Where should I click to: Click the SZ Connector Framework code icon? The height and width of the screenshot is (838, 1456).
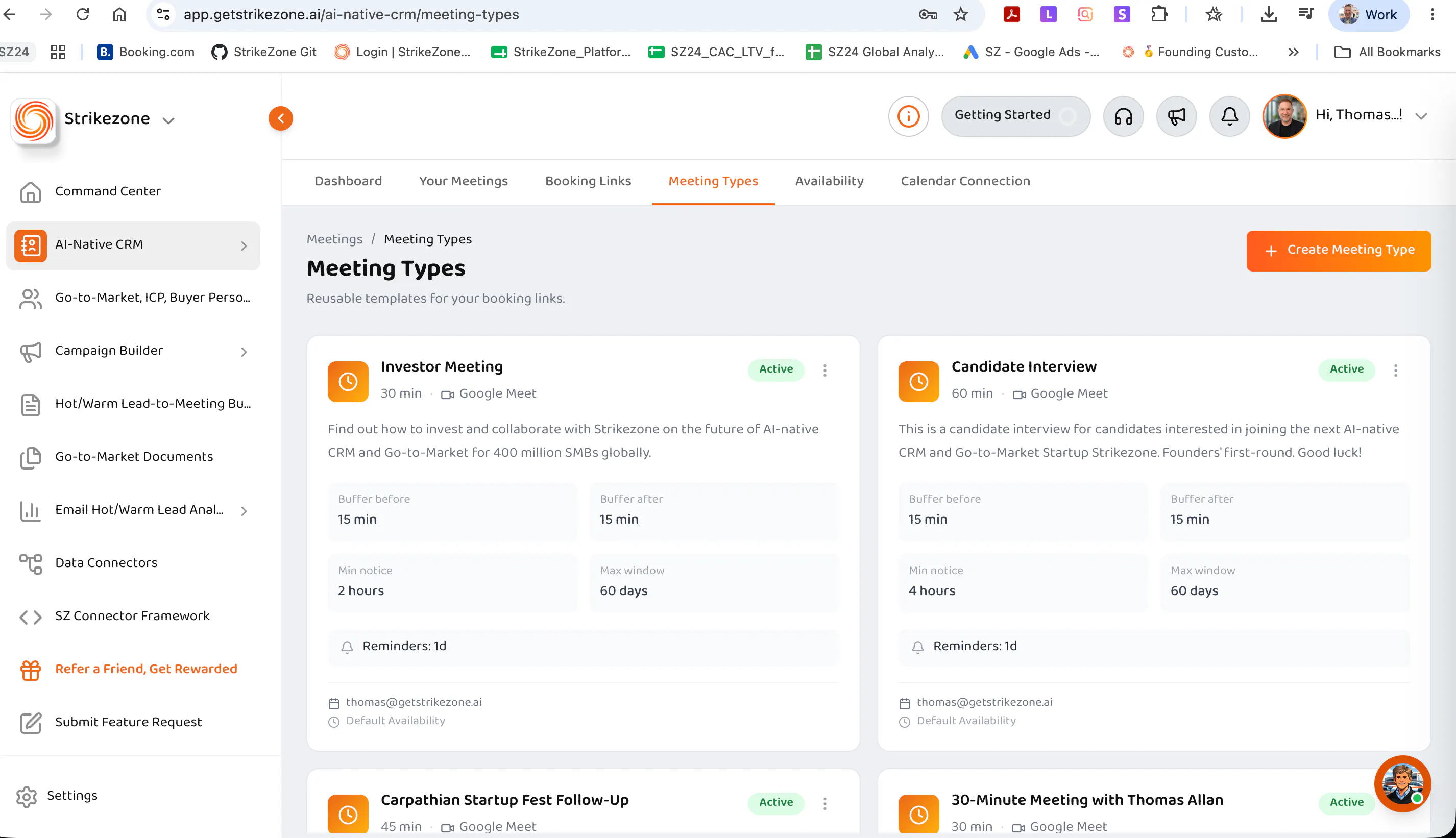31,617
